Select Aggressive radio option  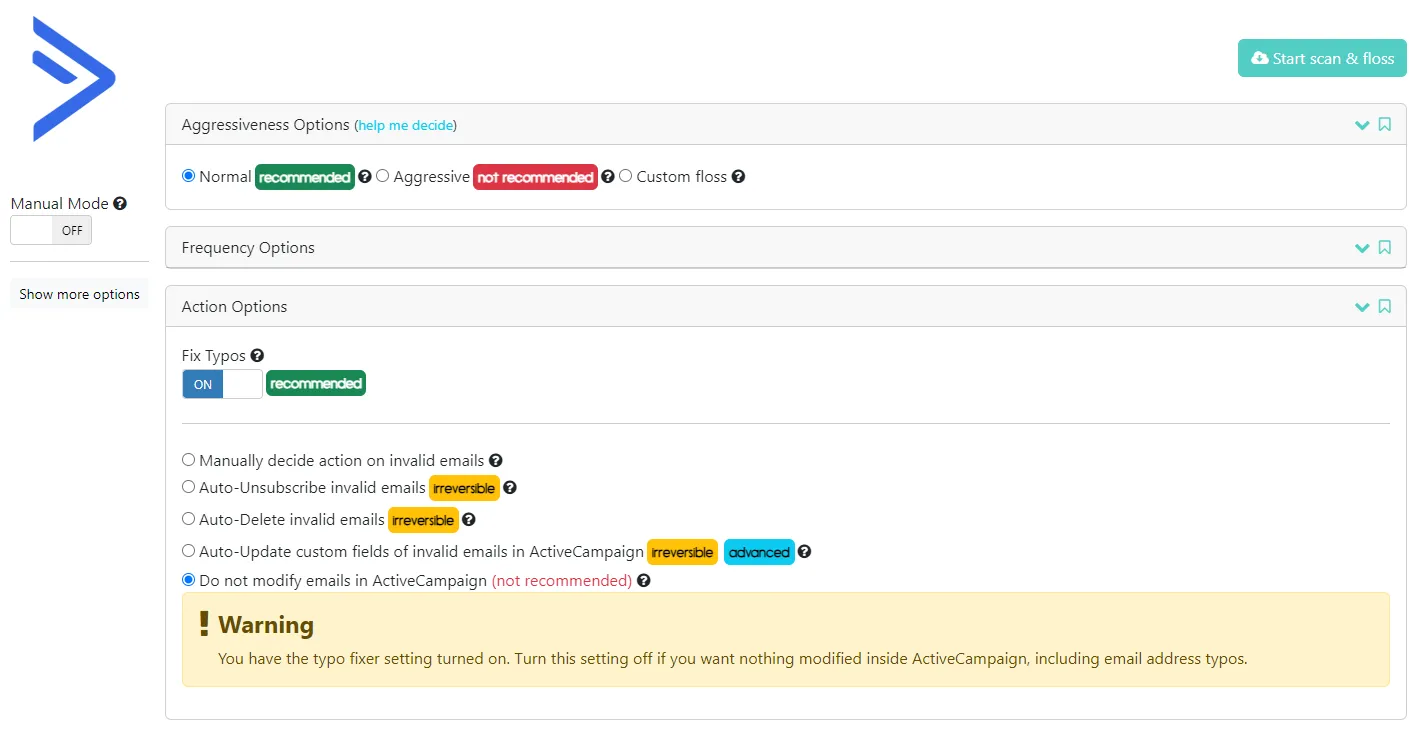coord(382,176)
